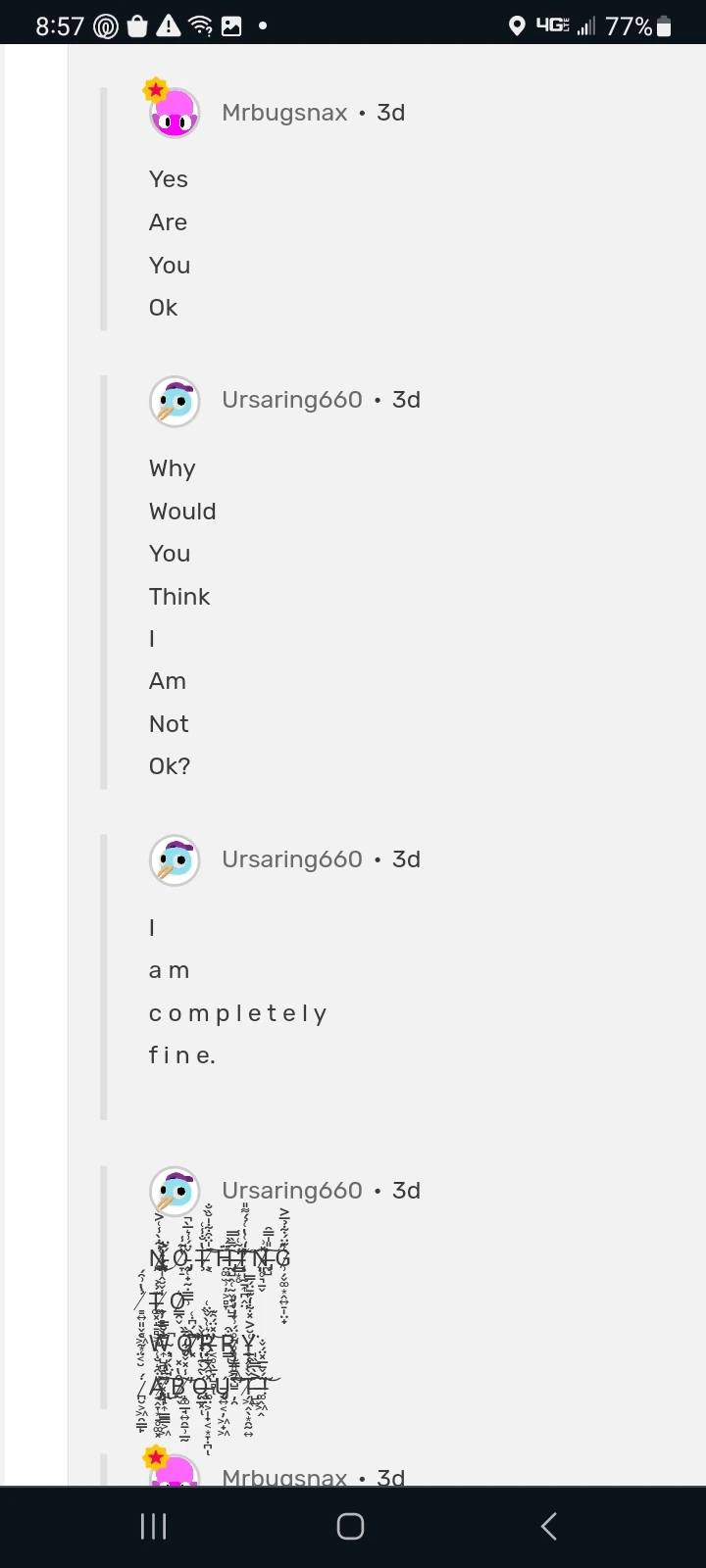
Task: Tap the star badge on Mrbugsnax's avatar
Action: pyautogui.click(x=155, y=89)
